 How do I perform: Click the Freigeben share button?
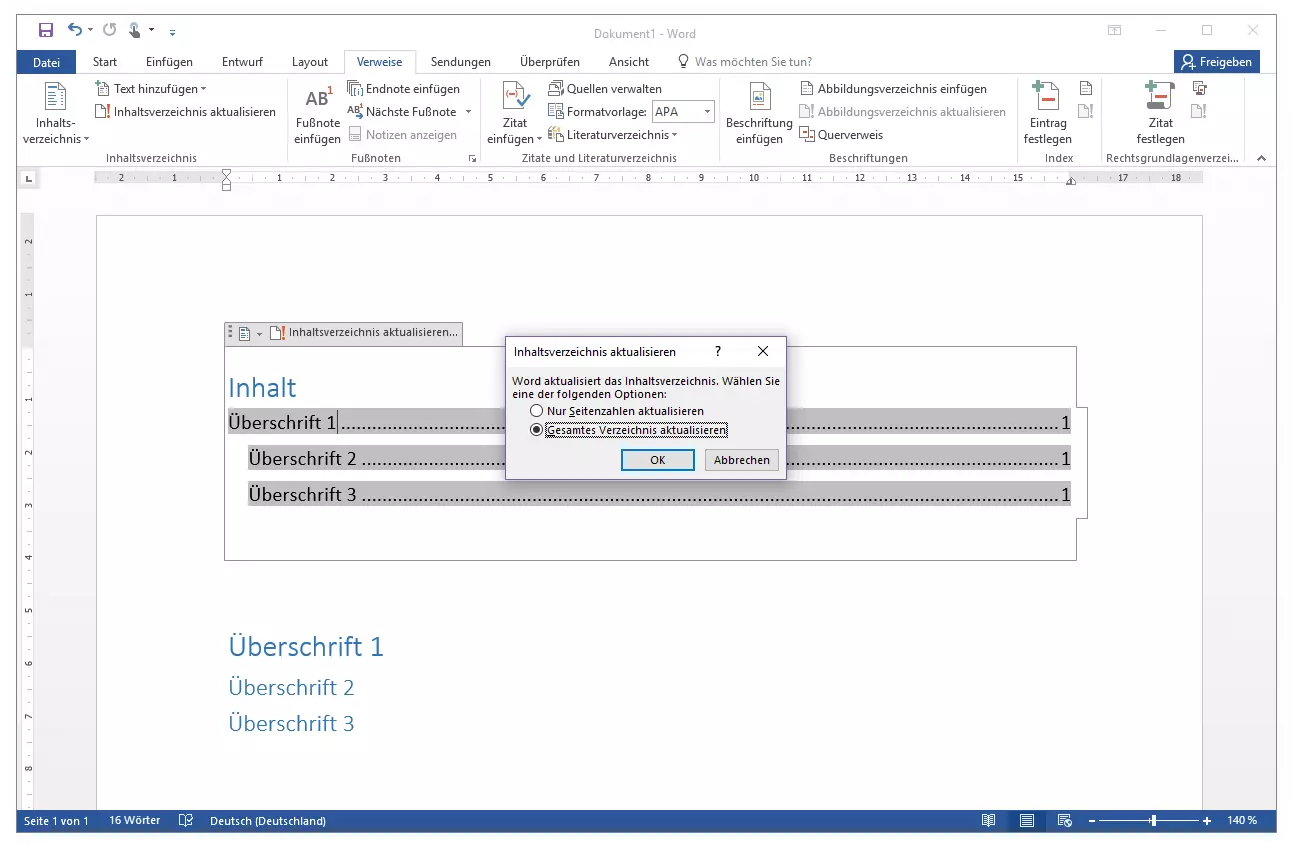[x=1216, y=62]
